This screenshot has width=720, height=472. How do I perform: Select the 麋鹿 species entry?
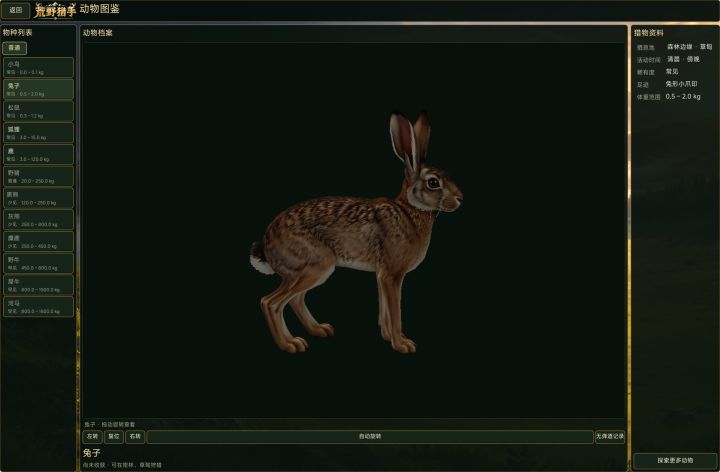coord(39,242)
